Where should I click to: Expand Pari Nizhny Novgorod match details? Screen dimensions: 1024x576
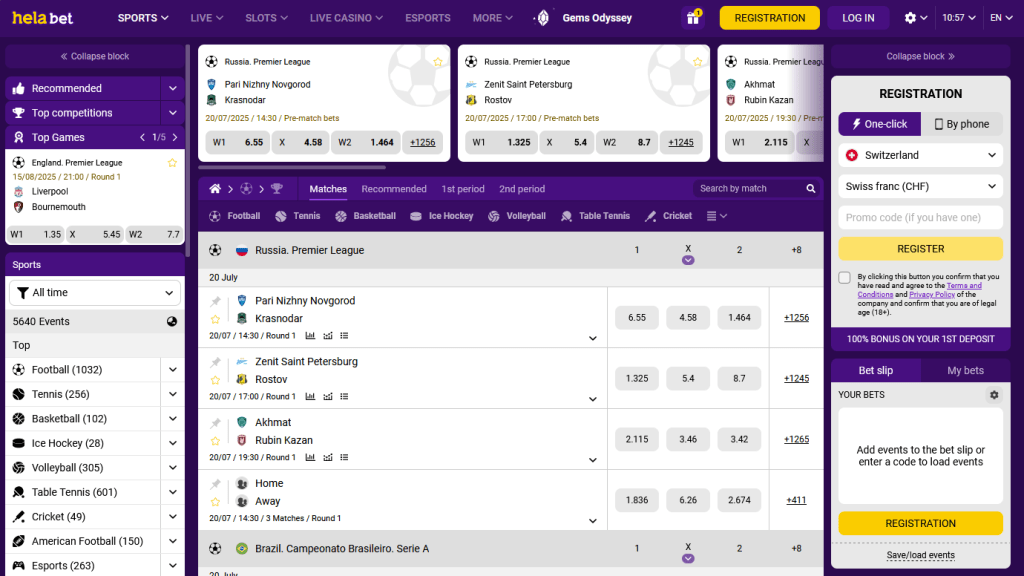pos(593,338)
